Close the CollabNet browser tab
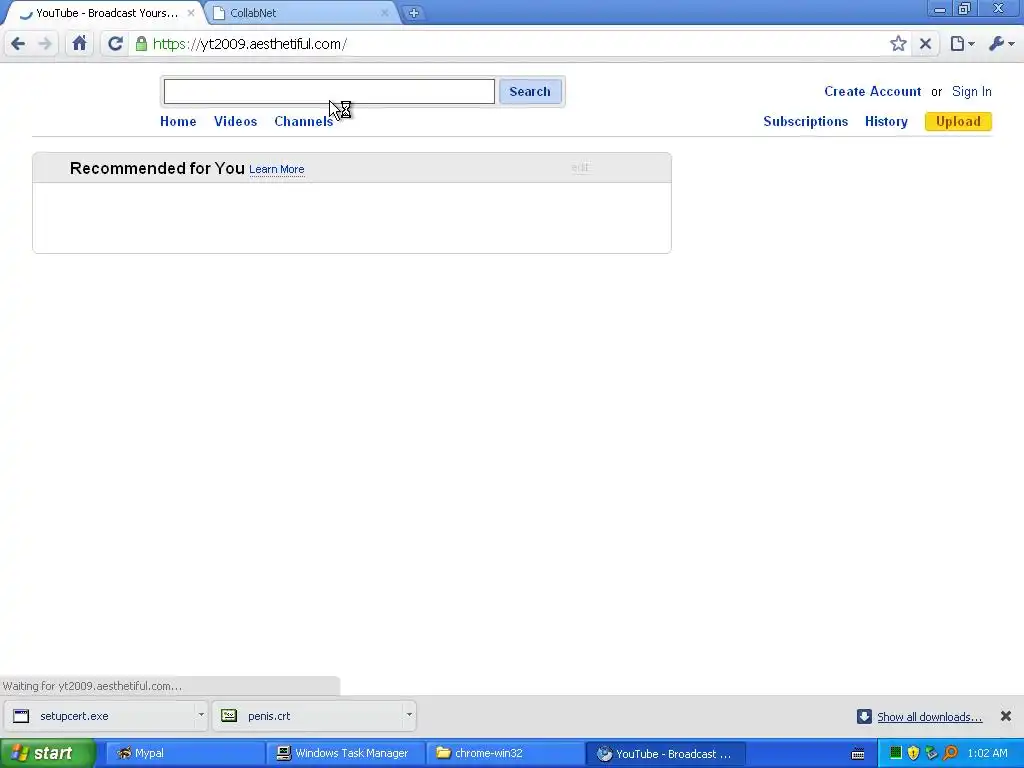This screenshot has width=1024, height=768. (x=385, y=13)
